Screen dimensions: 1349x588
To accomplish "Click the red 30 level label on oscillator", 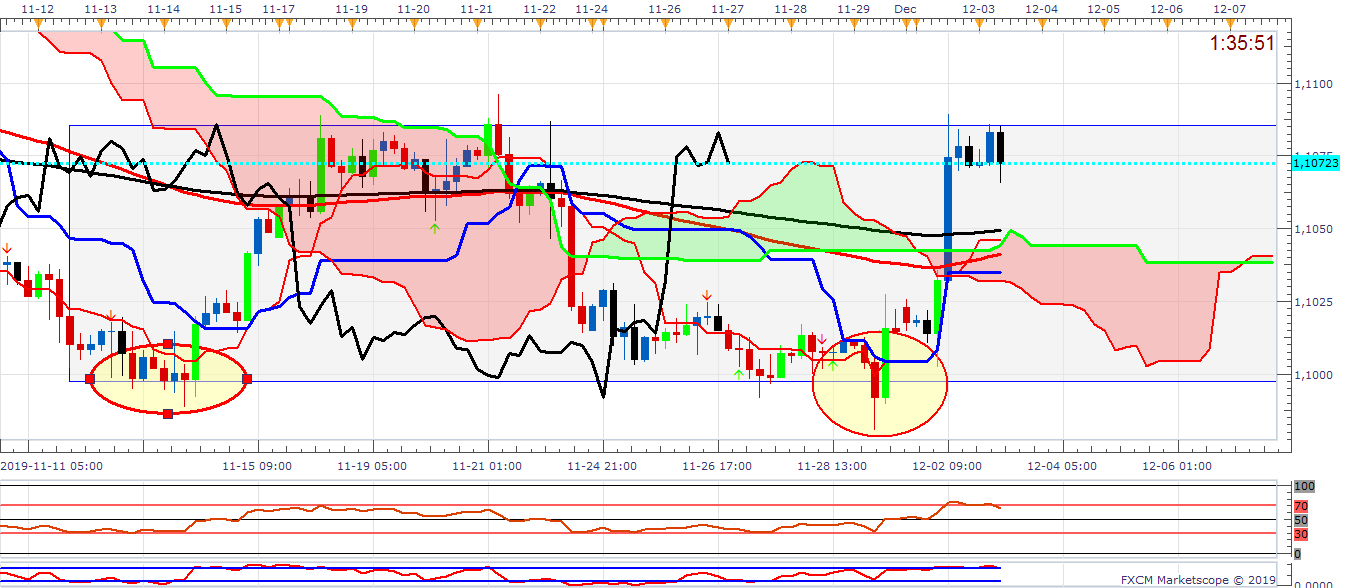I will 1301,533.
